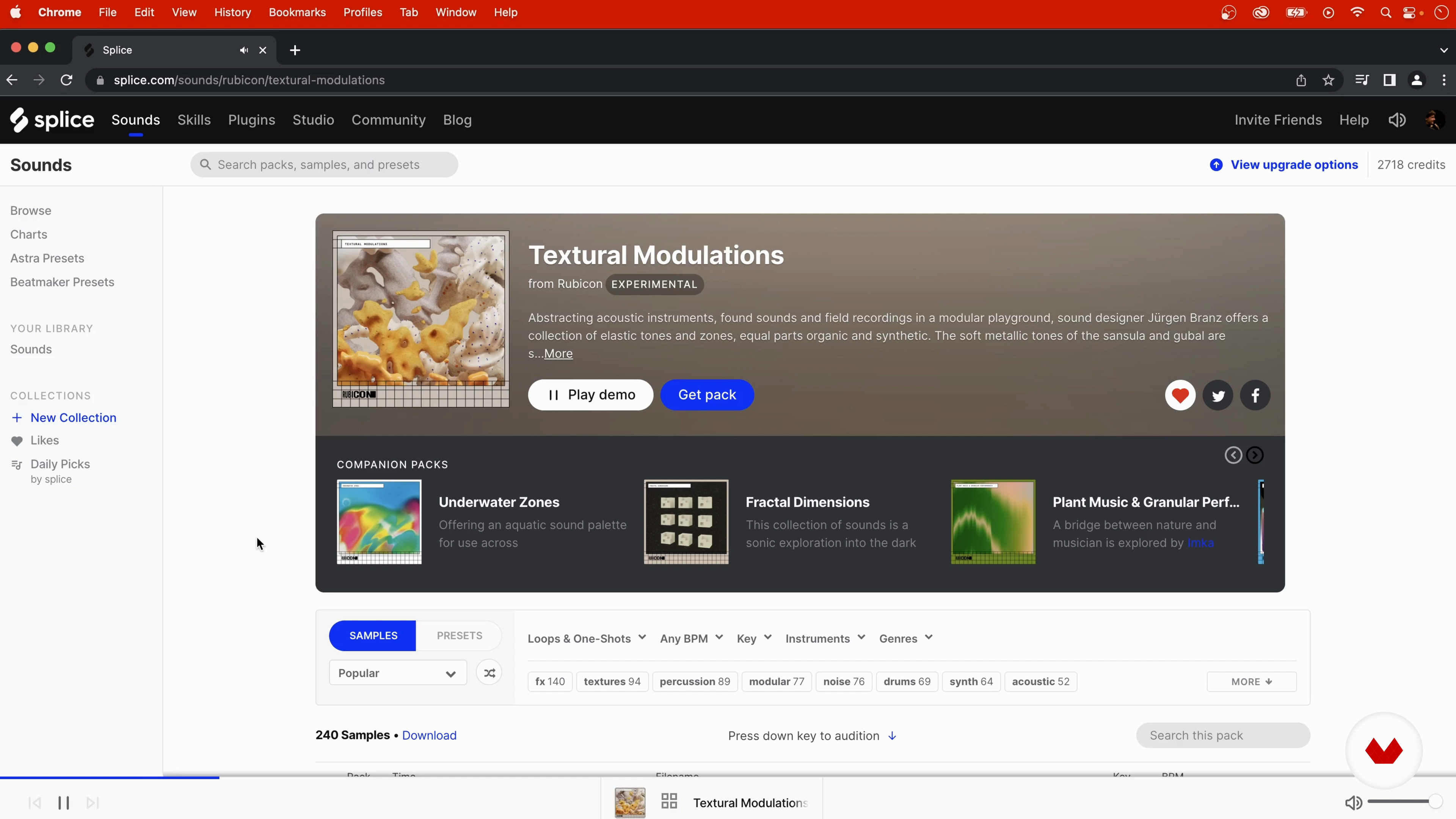Open the Apple menu
The width and height of the screenshot is (1456, 819).
point(16,13)
